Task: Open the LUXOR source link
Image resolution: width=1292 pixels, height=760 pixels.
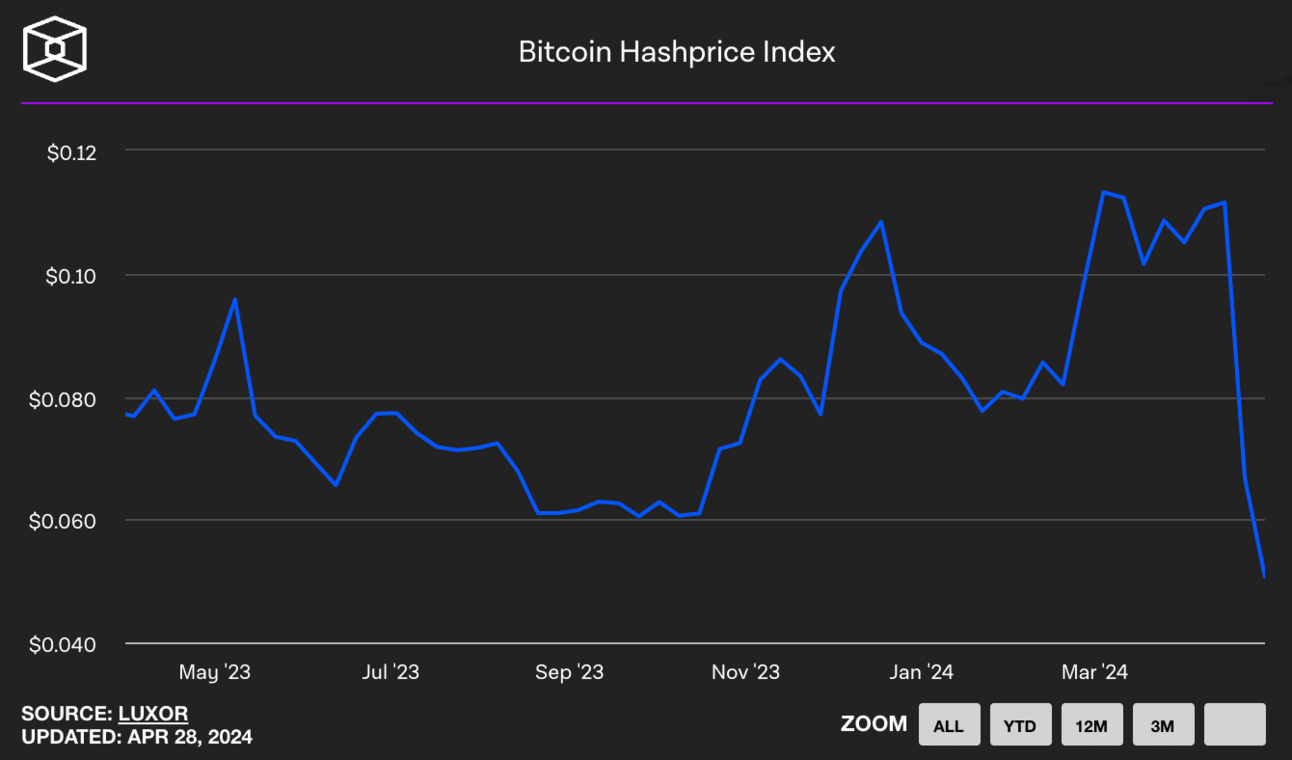Action: (x=152, y=713)
